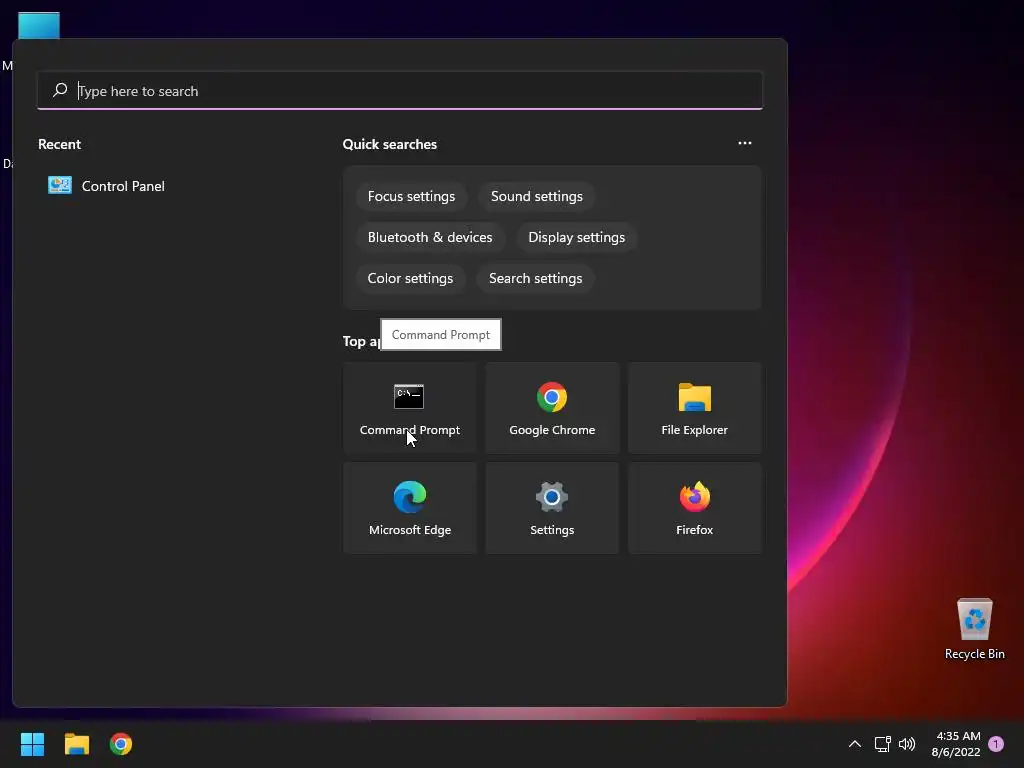Click the Type here to search field
The width and height of the screenshot is (1024, 768).
(x=400, y=91)
